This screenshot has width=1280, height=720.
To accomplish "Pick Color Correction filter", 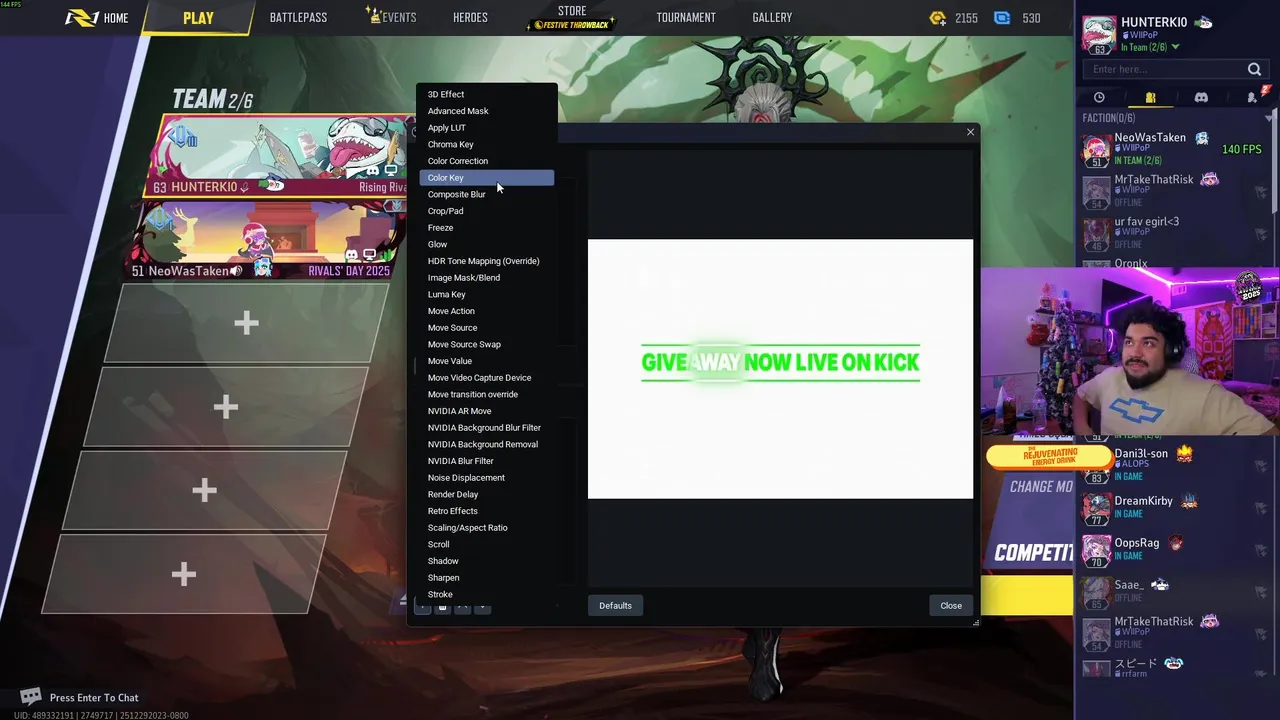I will (486, 161).
